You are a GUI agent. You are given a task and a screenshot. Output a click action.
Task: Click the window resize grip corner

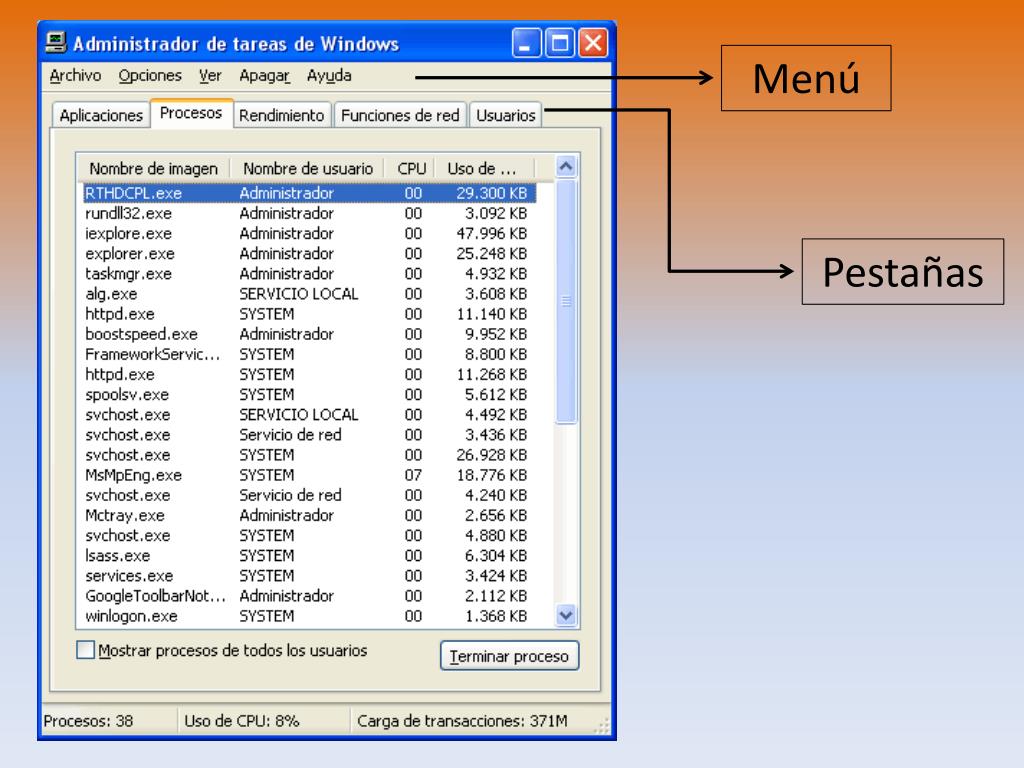coord(602,726)
